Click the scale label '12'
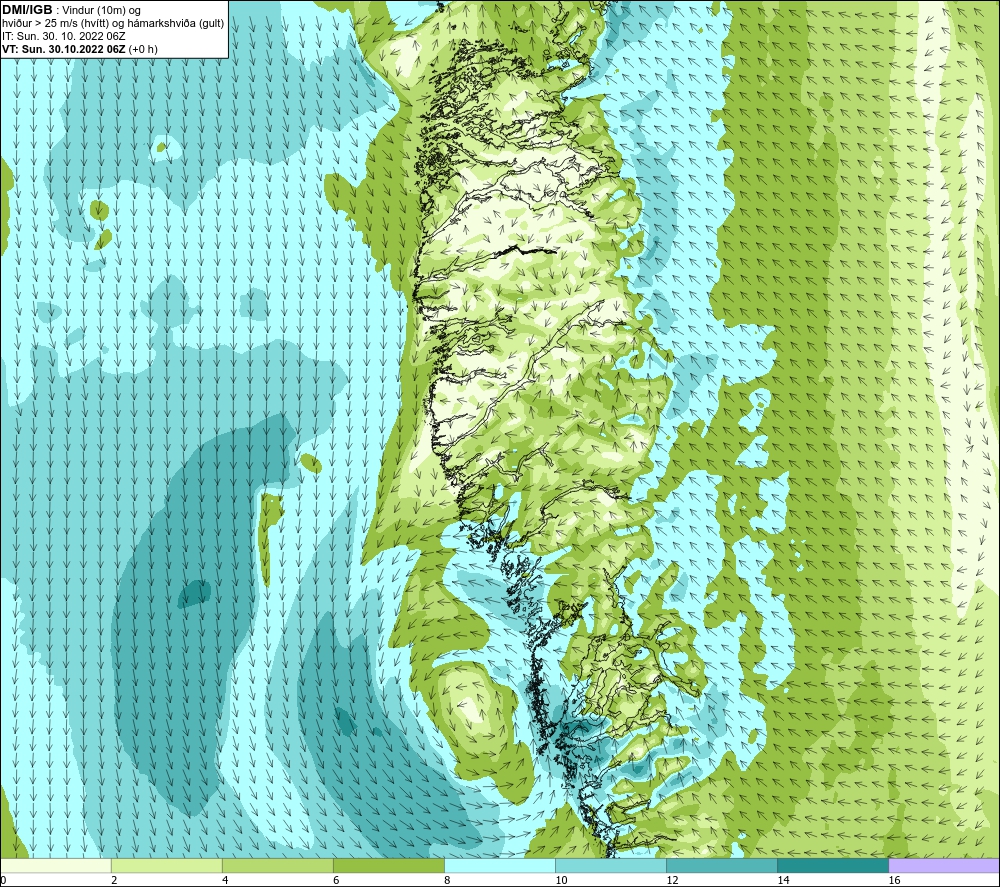This screenshot has width=1000, height=887. (672, 880)
